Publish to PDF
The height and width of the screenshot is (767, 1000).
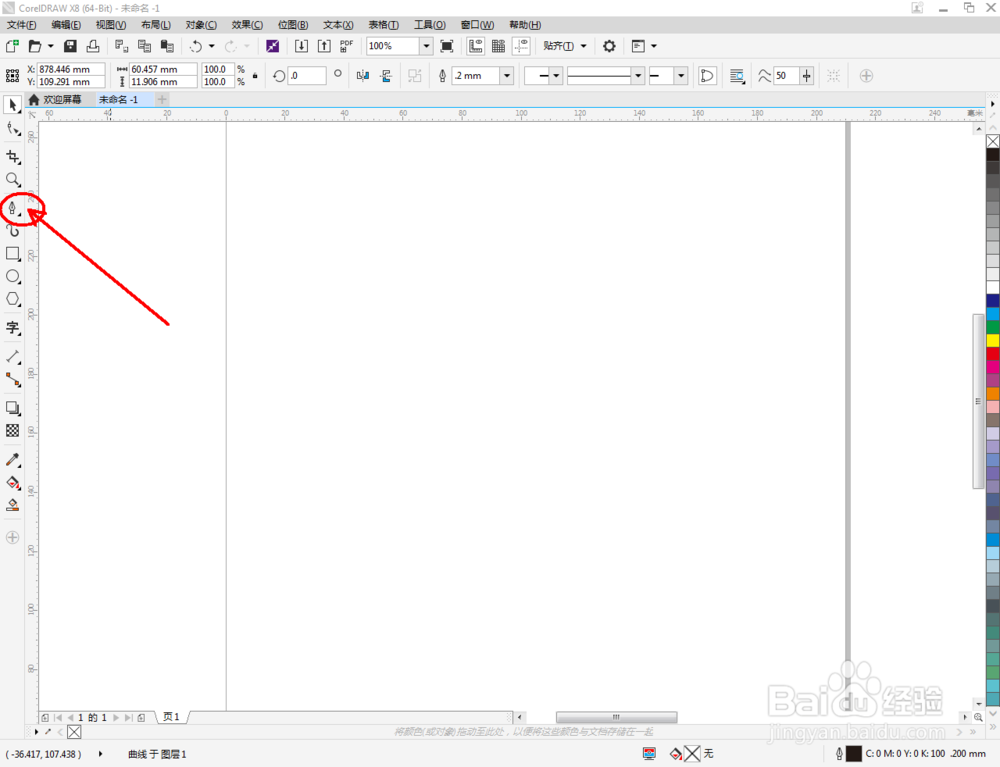[x=346, y=46]
